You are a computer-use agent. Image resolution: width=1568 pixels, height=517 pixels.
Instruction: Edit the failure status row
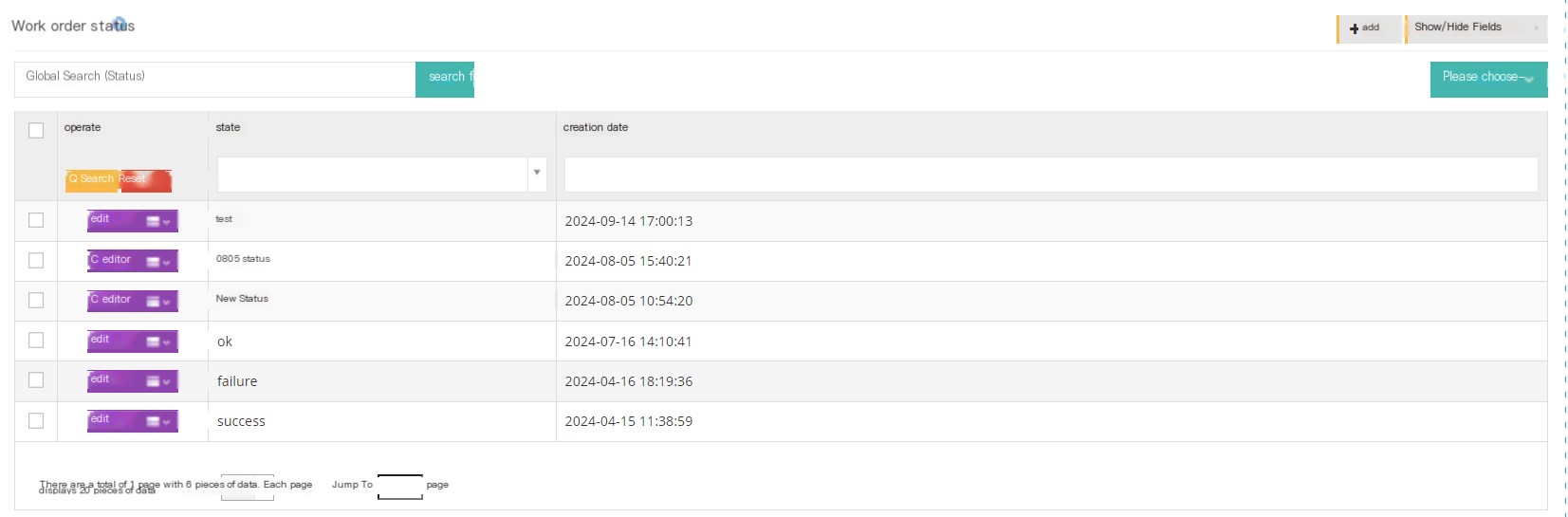(x=114, y=380)
